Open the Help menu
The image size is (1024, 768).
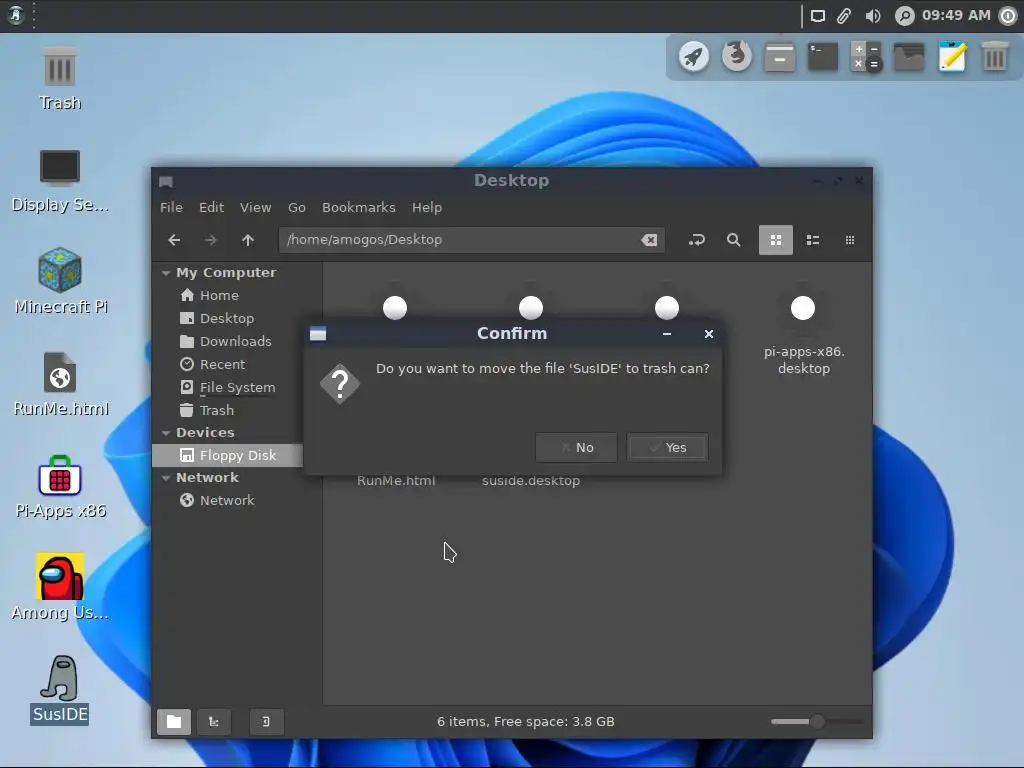click(426, 207)
